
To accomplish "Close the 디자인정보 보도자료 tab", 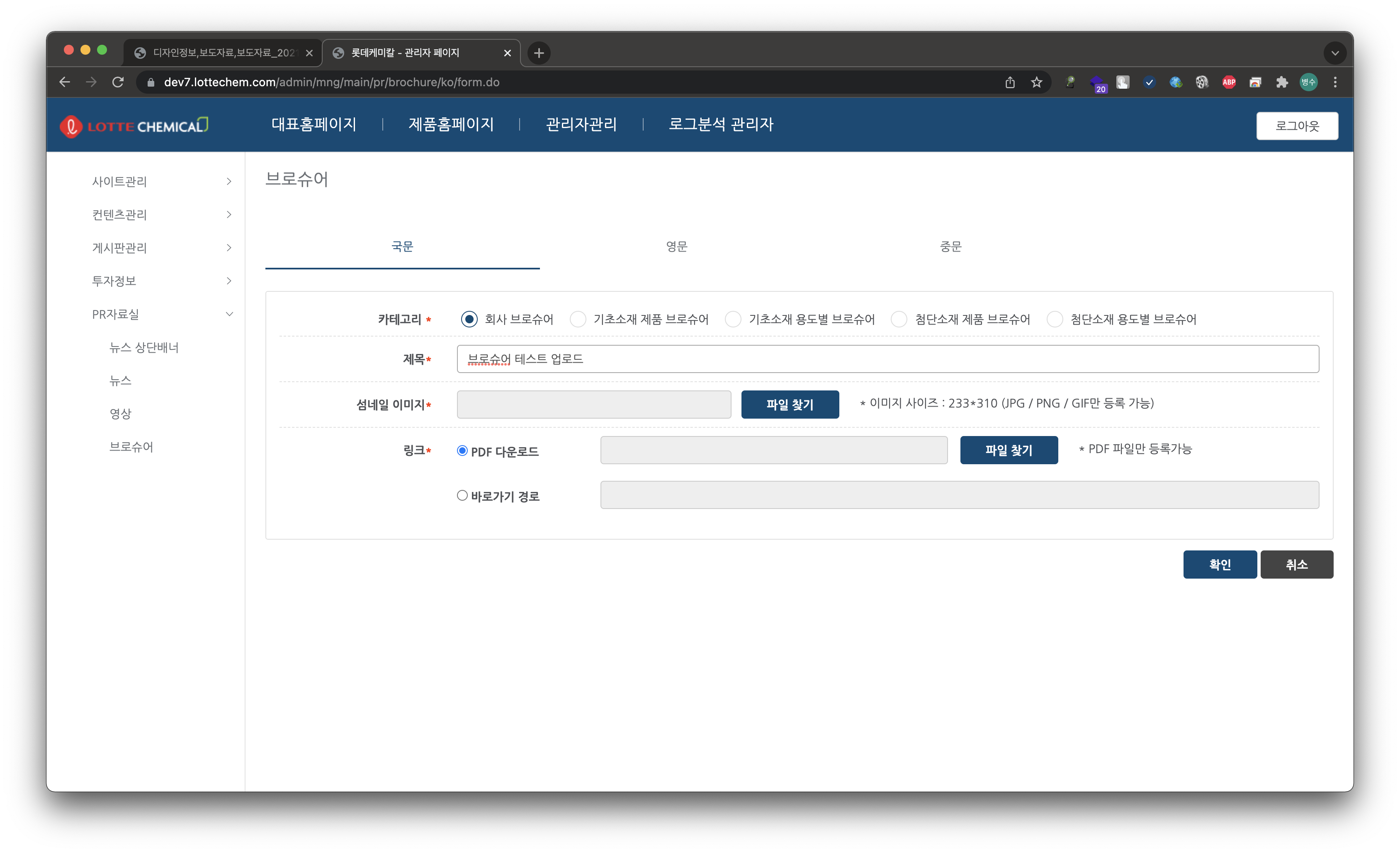I will tap(309, 53).
